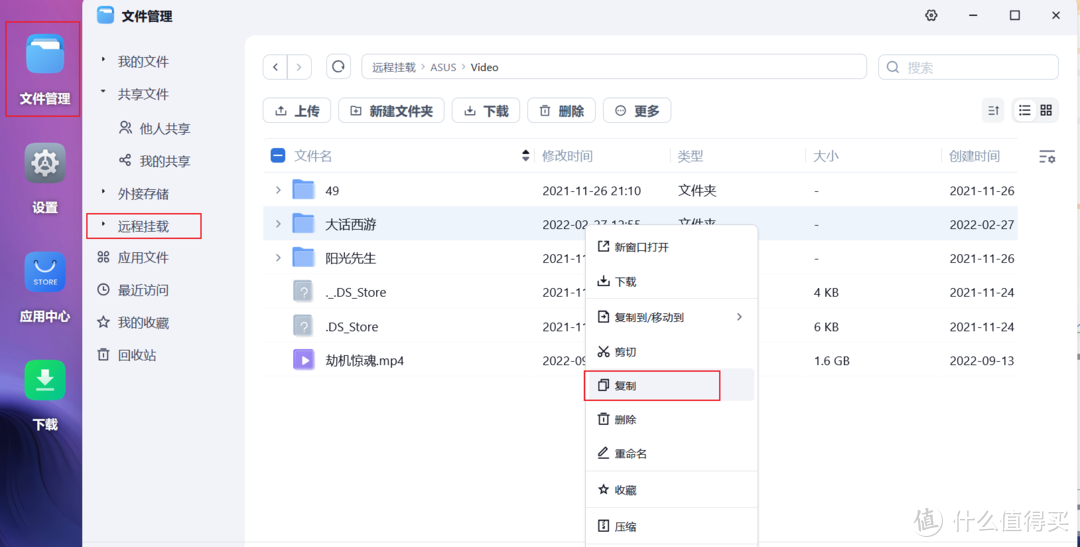Click the 大话西游 folder icon
This screenshot has height=547, width=1080.
[x=303, y=223]
